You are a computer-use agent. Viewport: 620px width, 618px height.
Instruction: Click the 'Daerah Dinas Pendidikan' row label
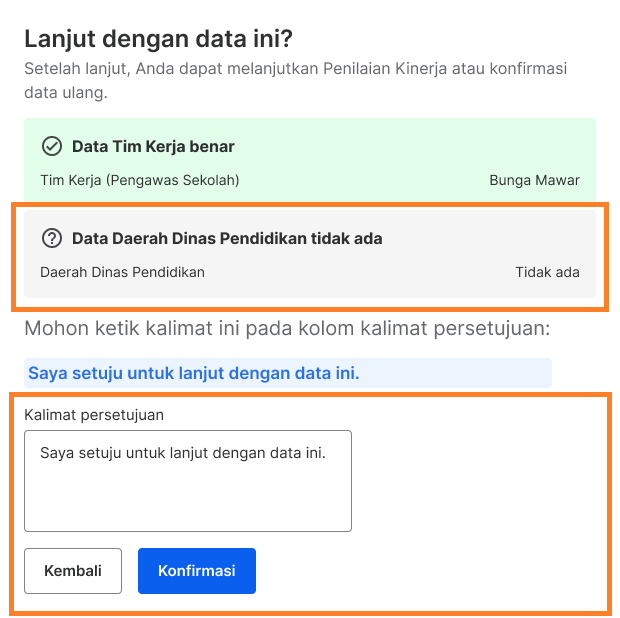(x=123, y=272)
